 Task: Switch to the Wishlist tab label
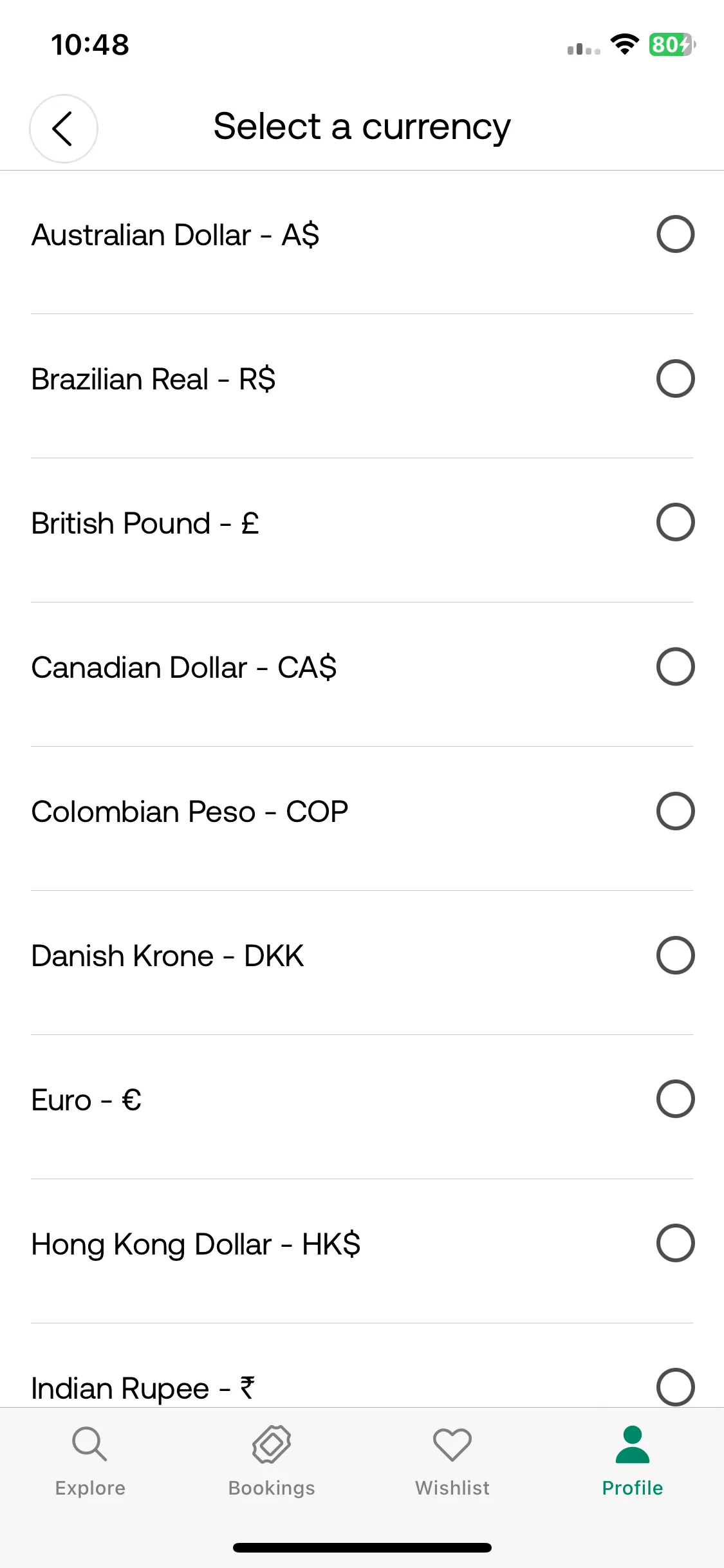452,1488
